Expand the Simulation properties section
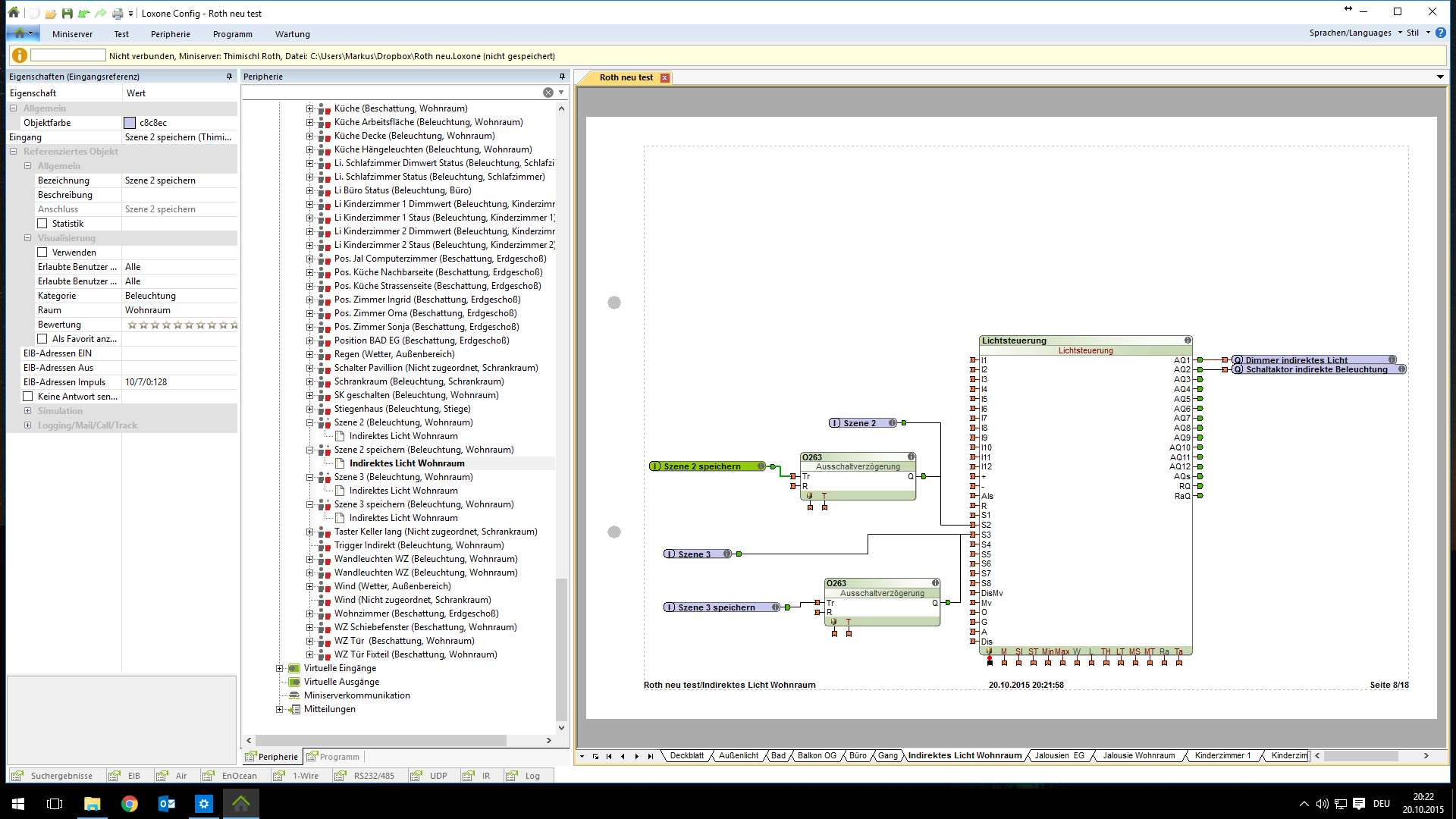The image size is (1456, 819). click(27, 411)
